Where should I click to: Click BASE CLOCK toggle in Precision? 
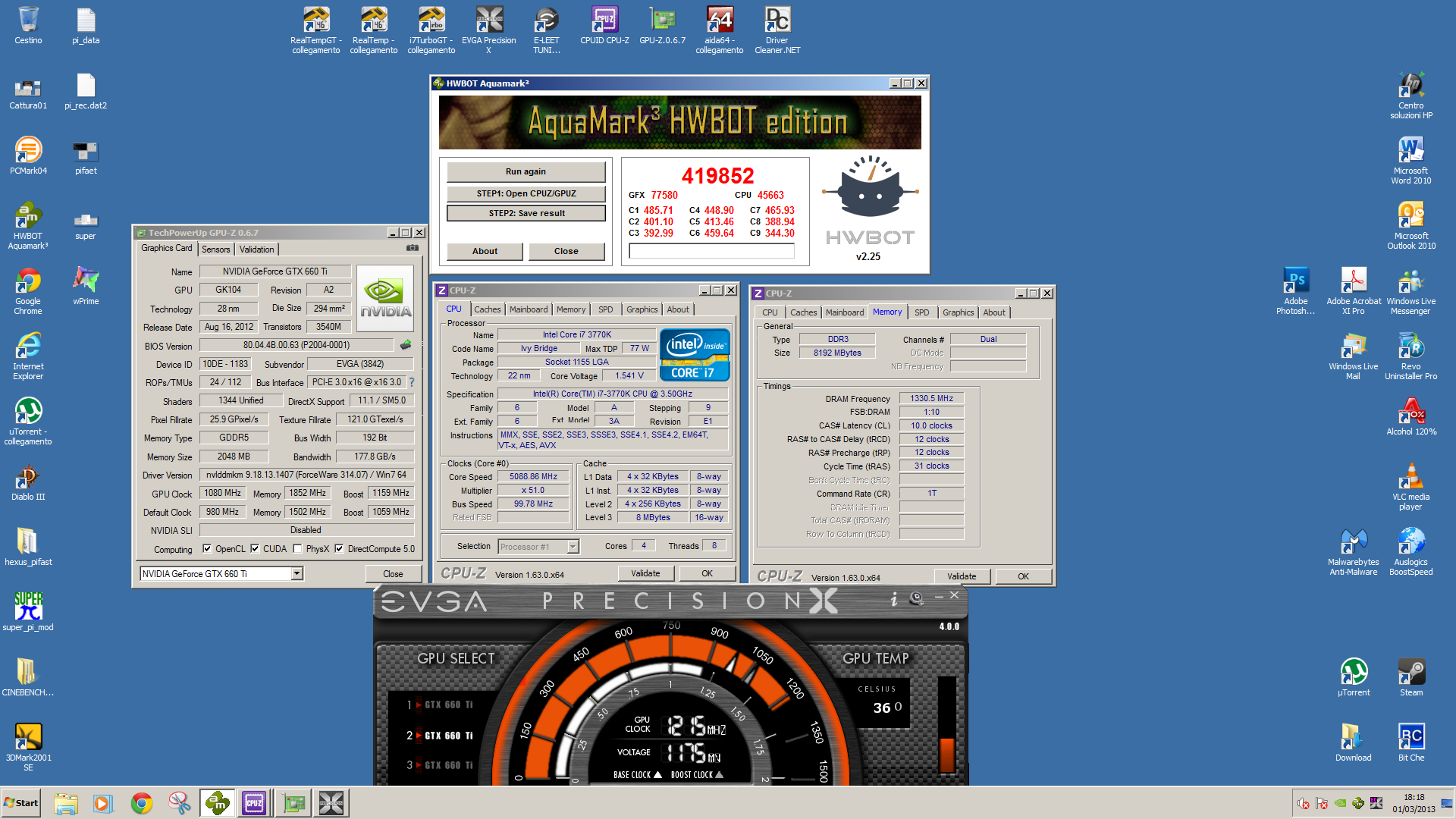coord(637,775)
